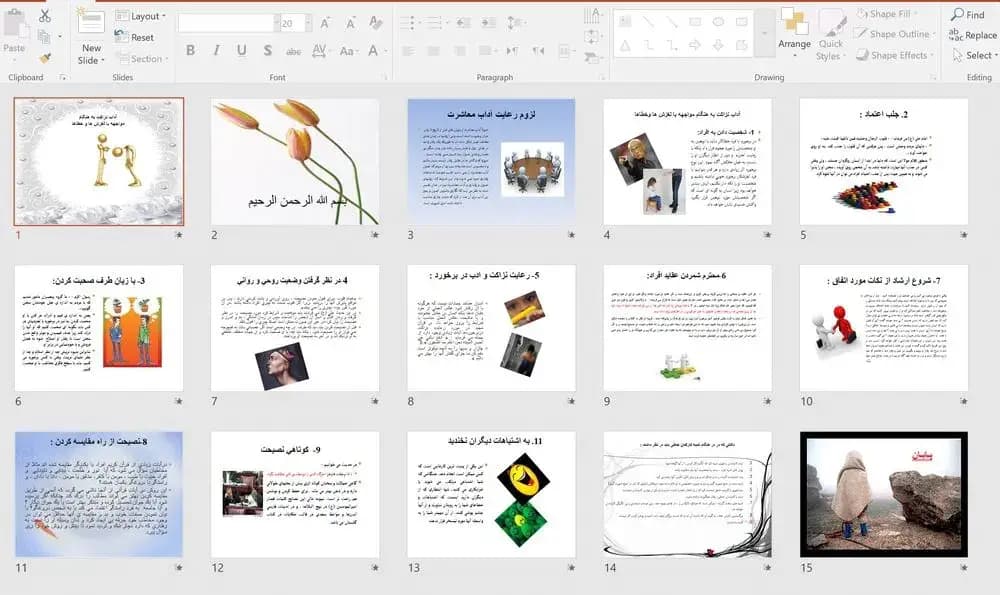
Task: Open the Quick Styles gallery
Action: point(830,36)
